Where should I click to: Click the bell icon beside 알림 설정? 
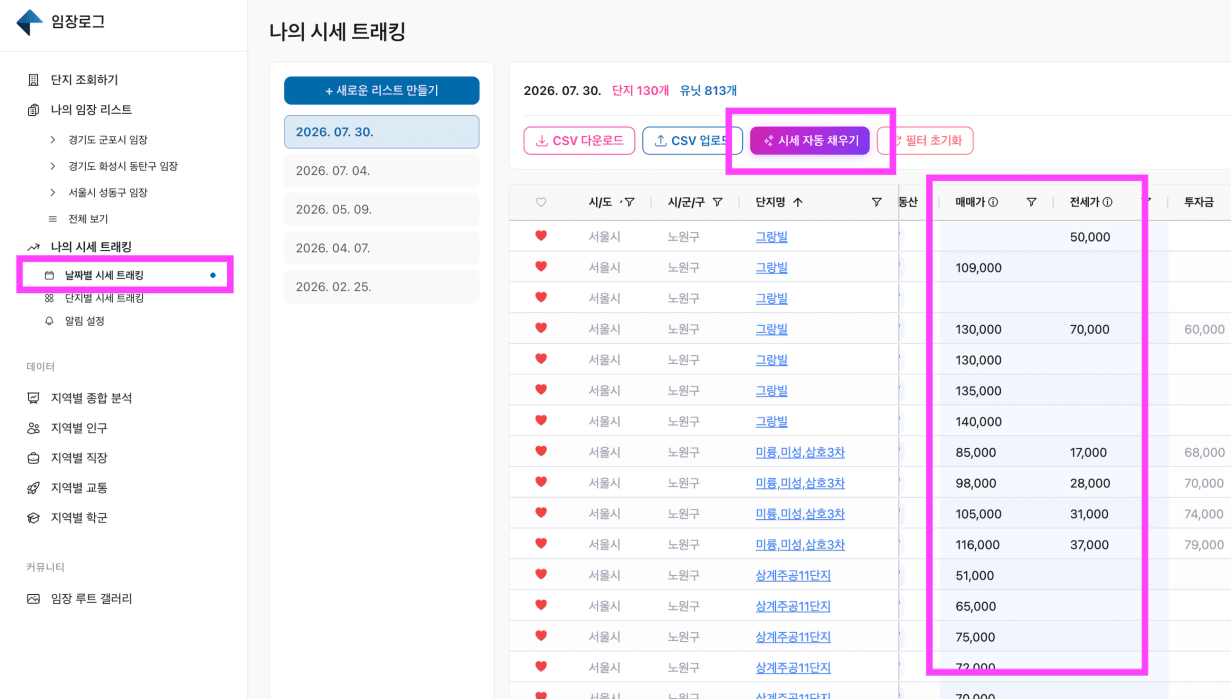[49, 321]
